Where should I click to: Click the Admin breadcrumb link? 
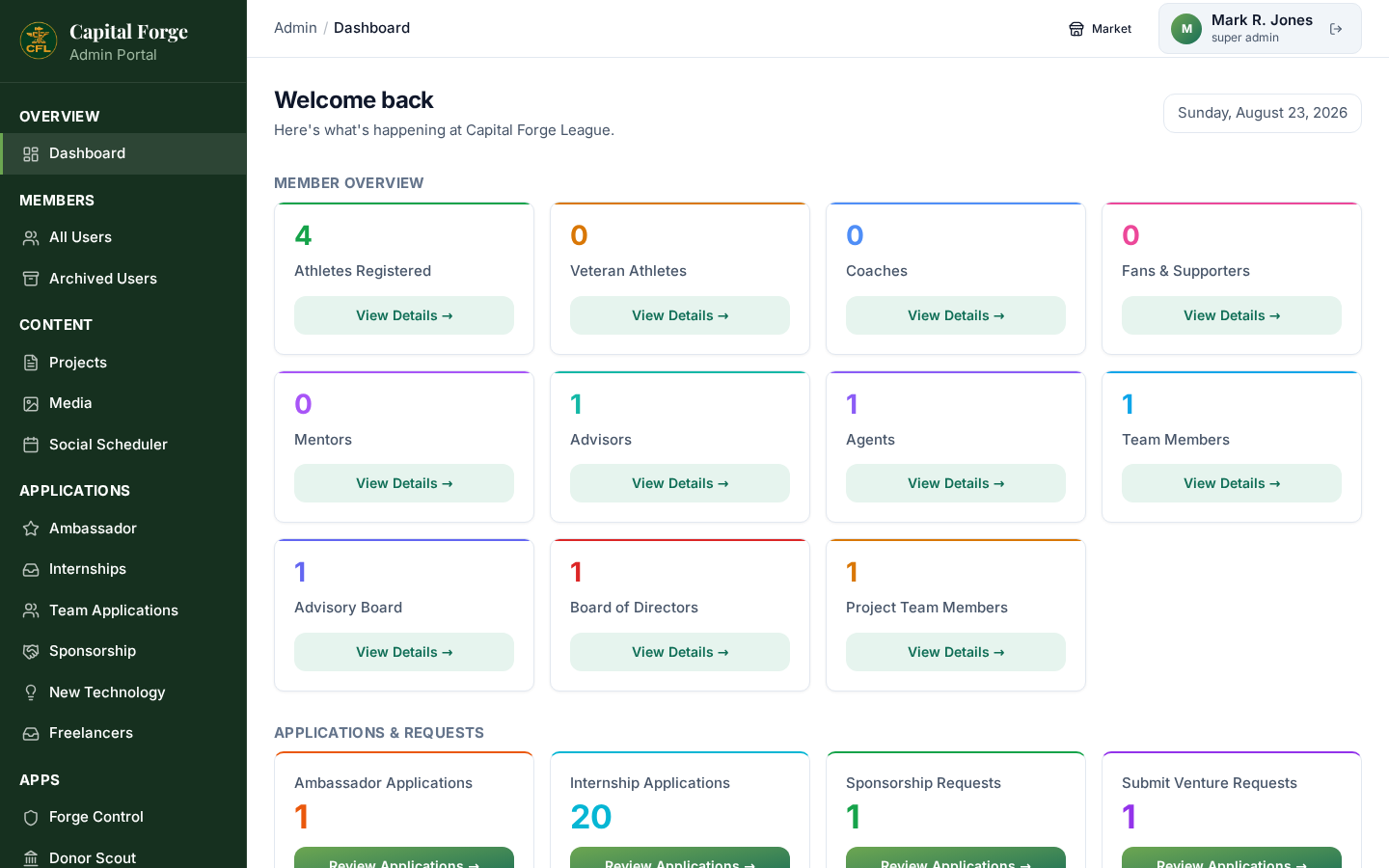[295, 28]
